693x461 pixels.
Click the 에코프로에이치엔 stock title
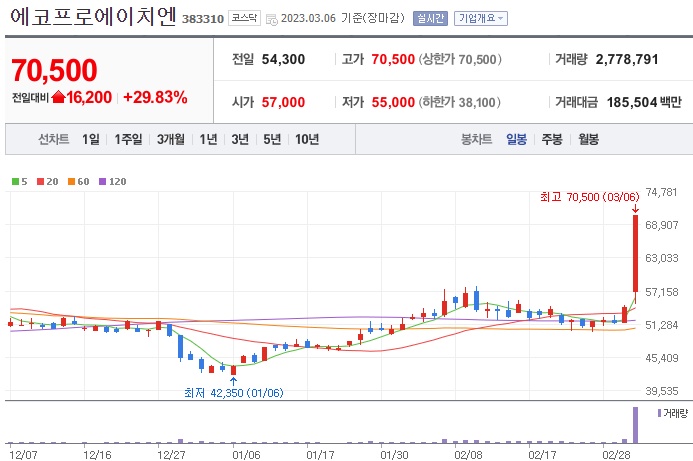pyautogui.click(x=93, y=17)
